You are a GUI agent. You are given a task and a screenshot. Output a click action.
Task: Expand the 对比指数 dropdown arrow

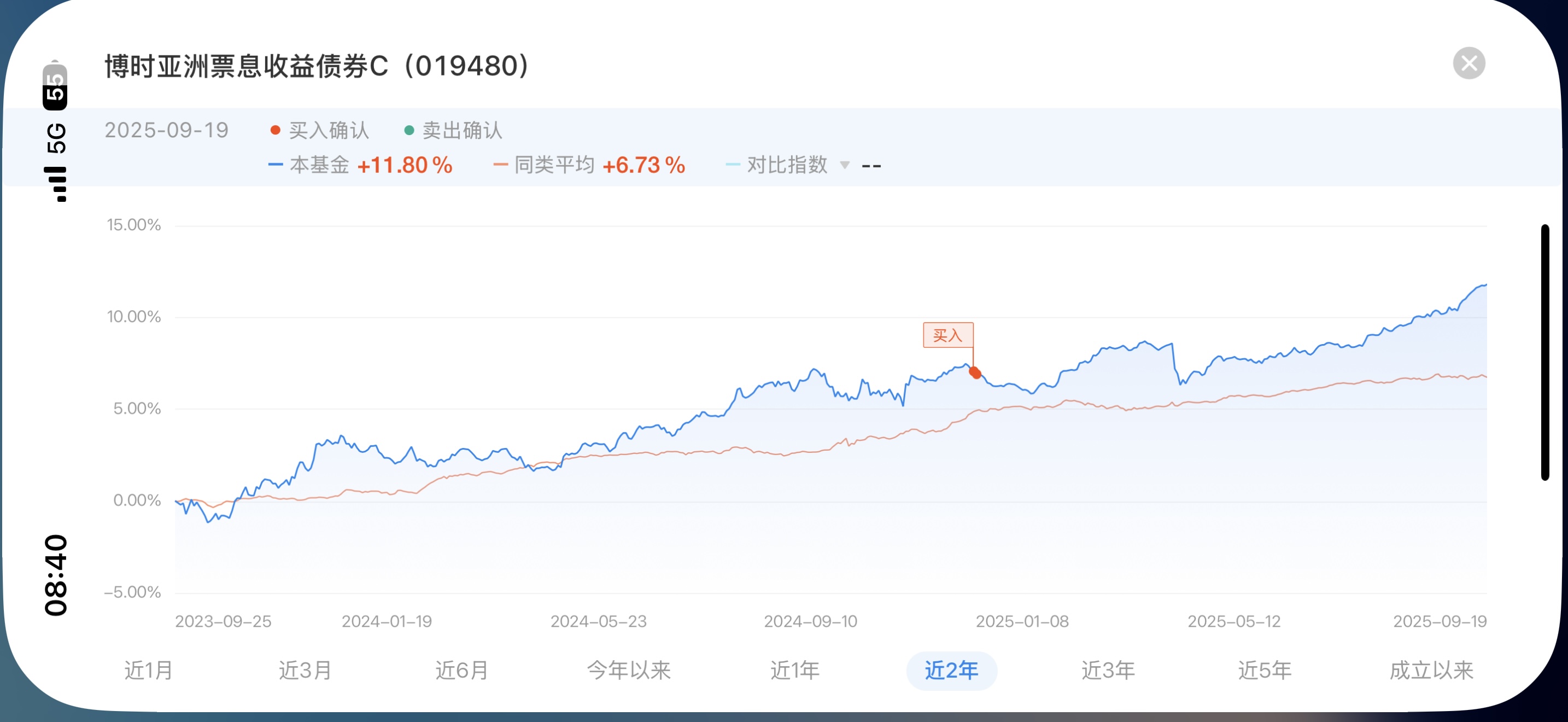pos(844,165)
